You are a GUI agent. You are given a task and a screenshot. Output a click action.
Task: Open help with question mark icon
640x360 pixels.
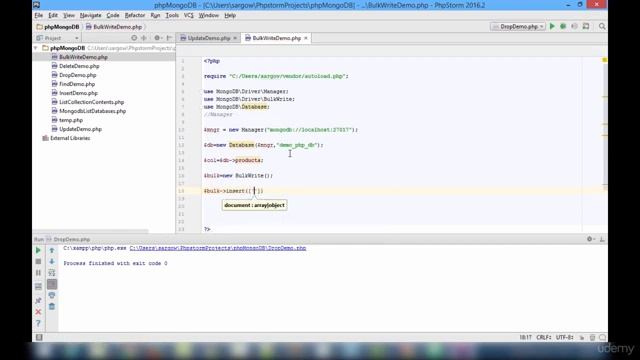[x=38, y=323]
